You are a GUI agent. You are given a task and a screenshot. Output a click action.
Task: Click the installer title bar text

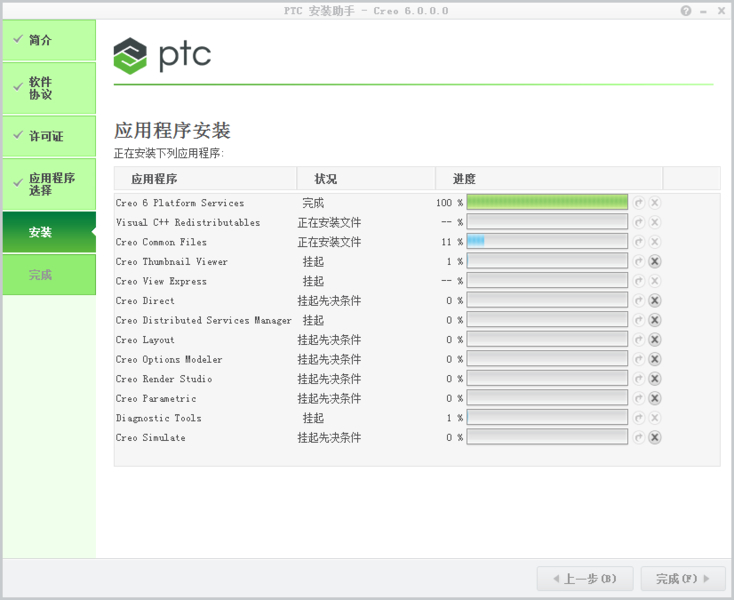click(366, 11)
